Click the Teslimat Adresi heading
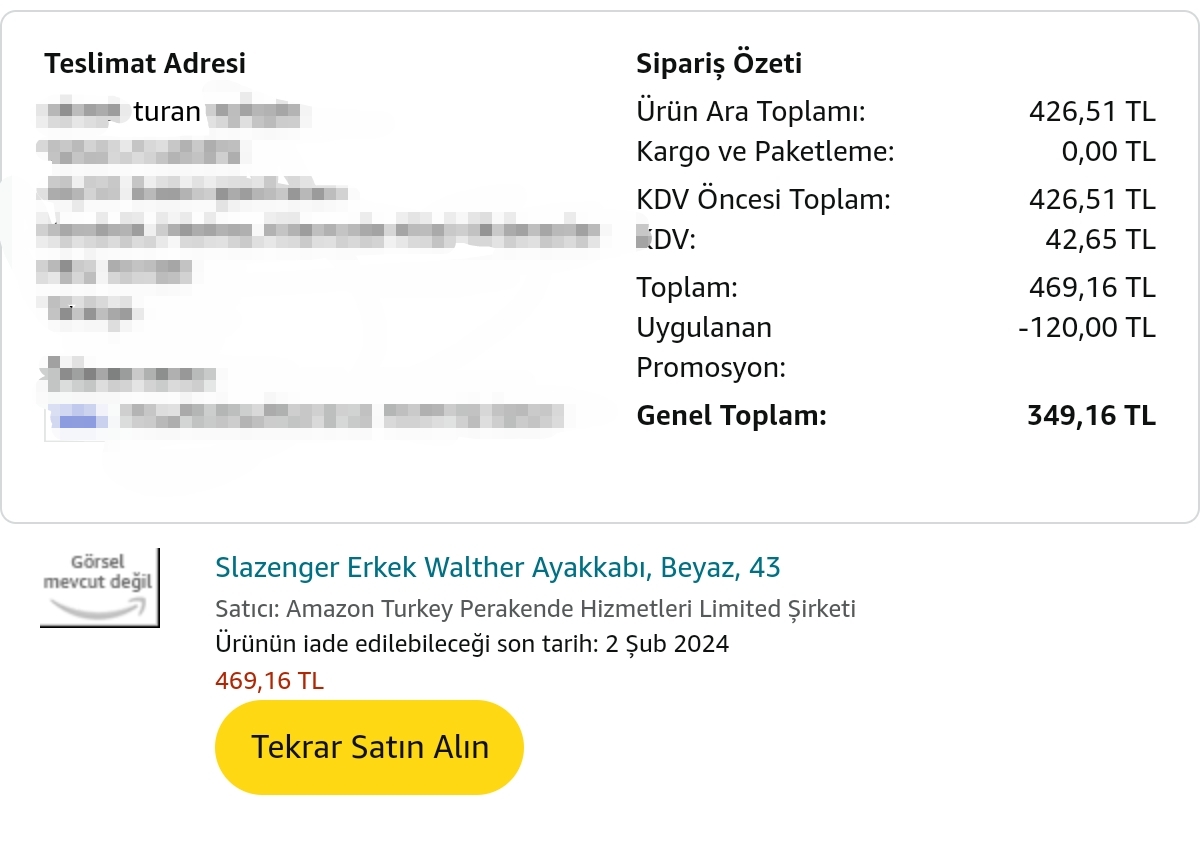The image size is (1200, 849). coord(145,64)
